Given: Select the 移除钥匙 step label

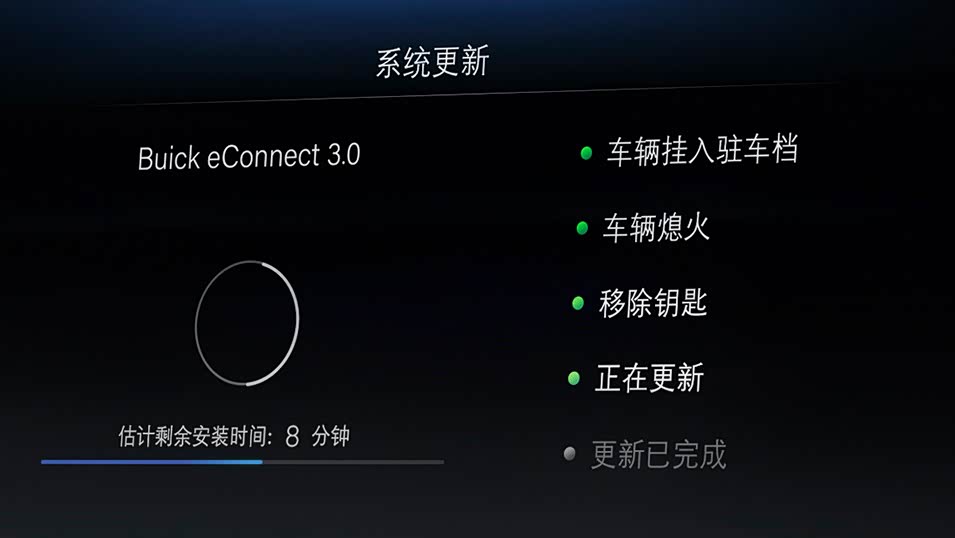Looking at the screenshot, I should point(652,303).
